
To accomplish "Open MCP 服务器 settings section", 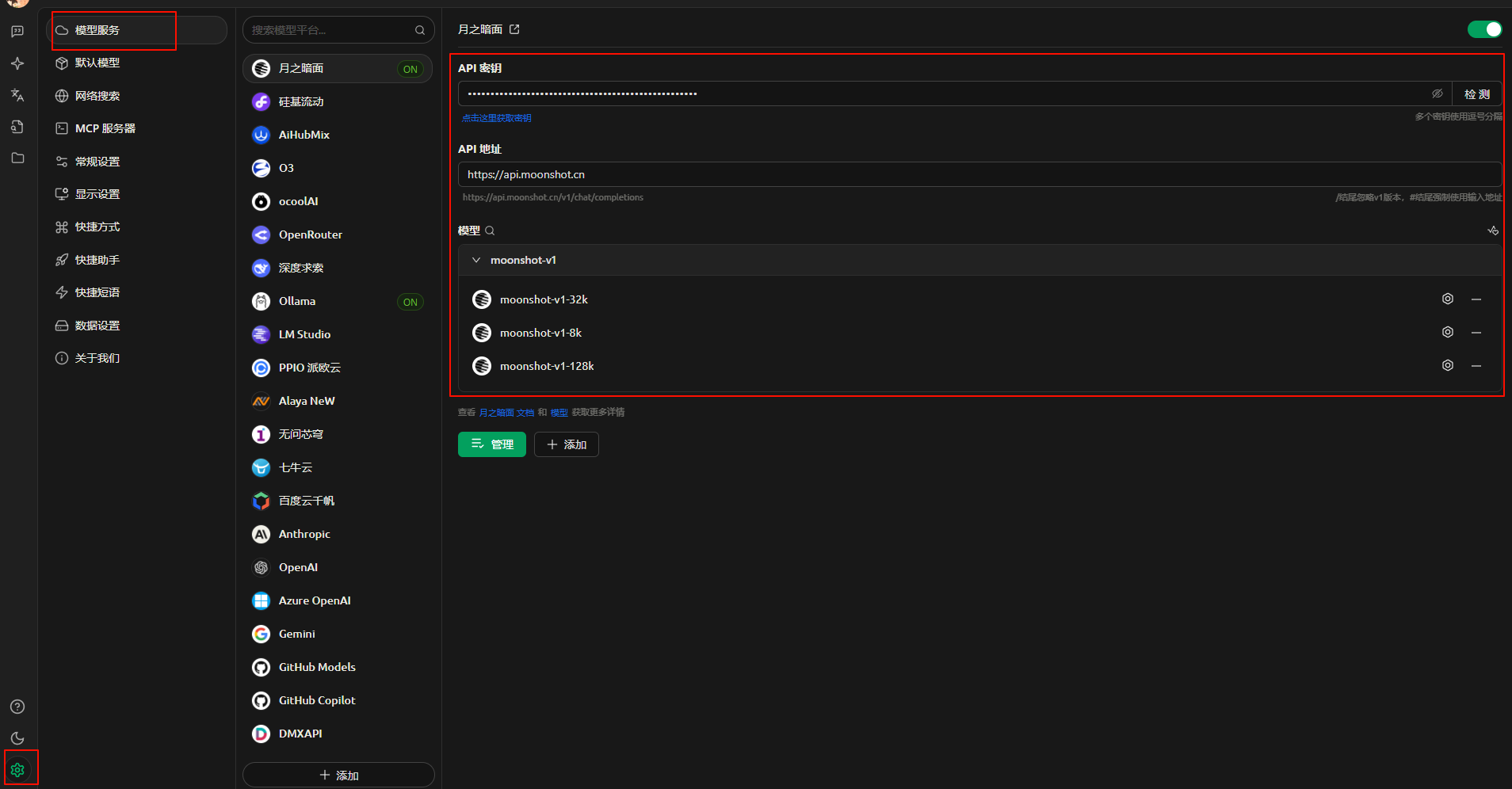I will click(x=136, y=128).
